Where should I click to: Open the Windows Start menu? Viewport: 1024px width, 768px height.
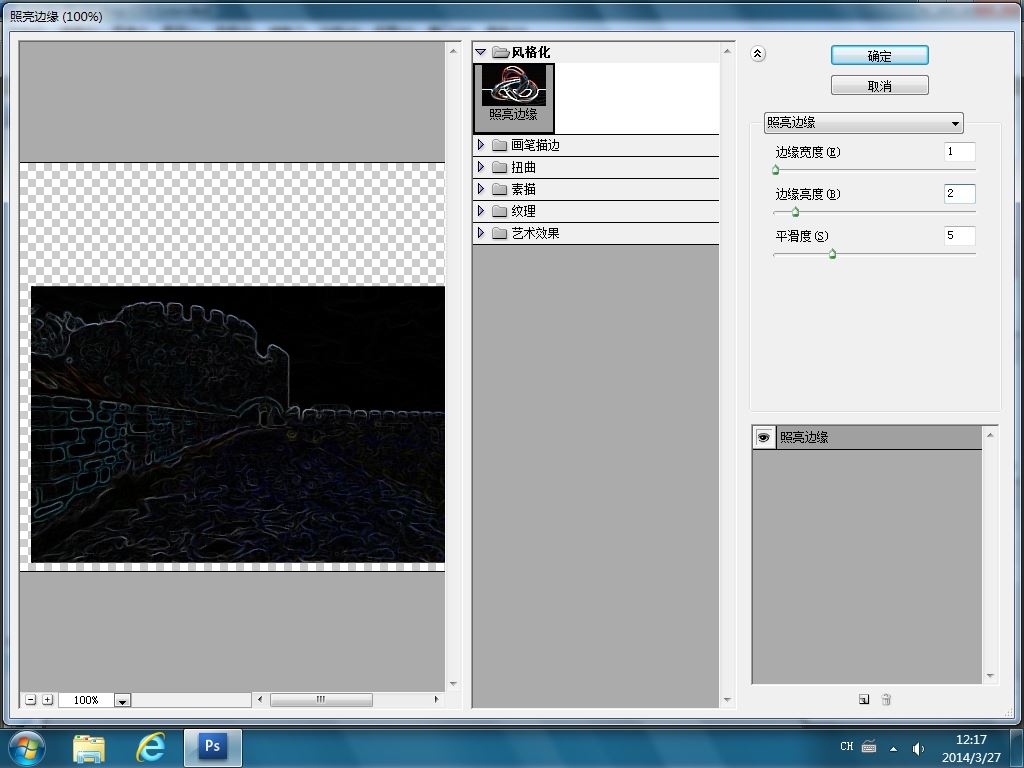[25, 747]
